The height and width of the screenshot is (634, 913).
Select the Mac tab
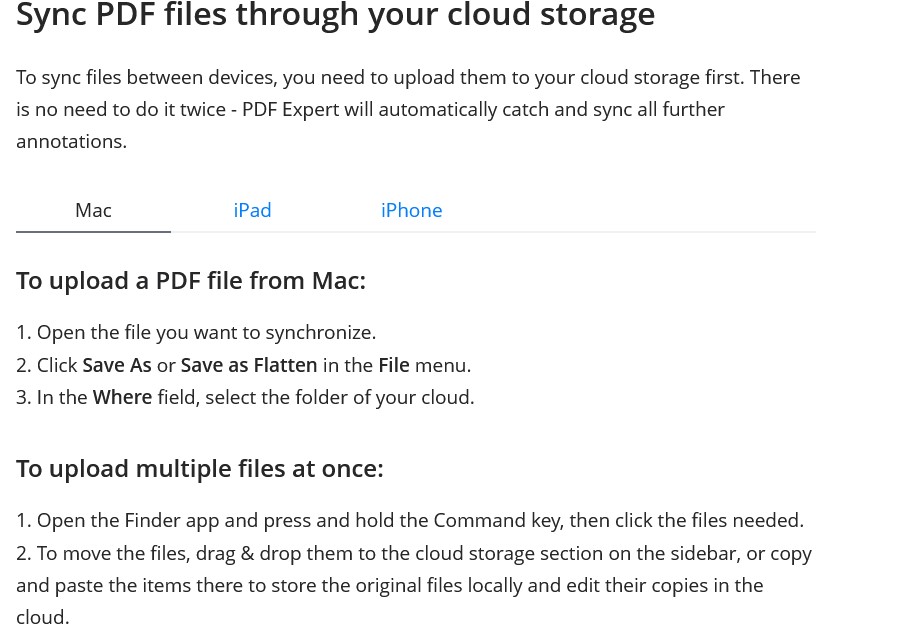click(93, 210)
